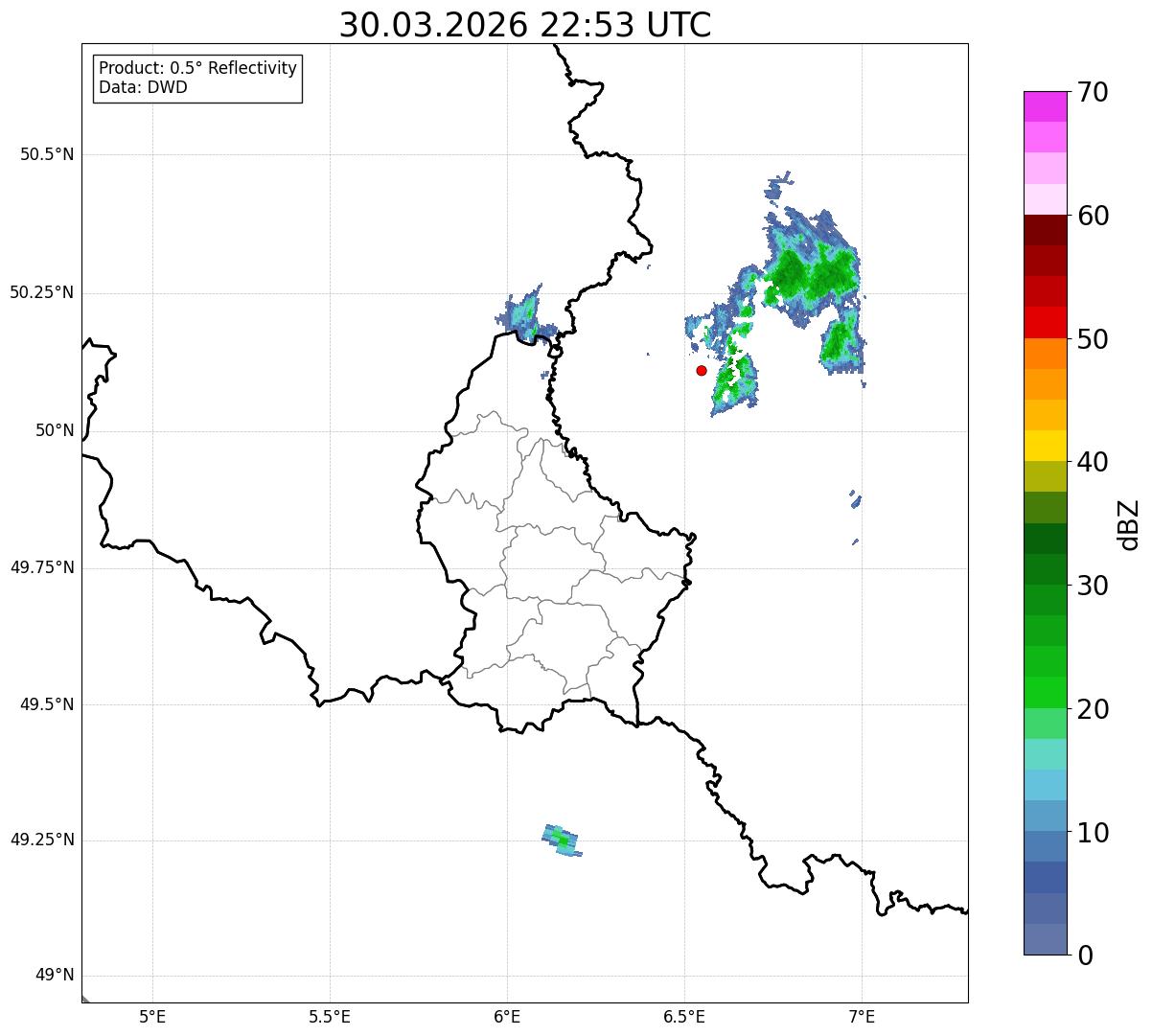Click the 'Product: 0.5° Reflectivity' text

(197, 69)
